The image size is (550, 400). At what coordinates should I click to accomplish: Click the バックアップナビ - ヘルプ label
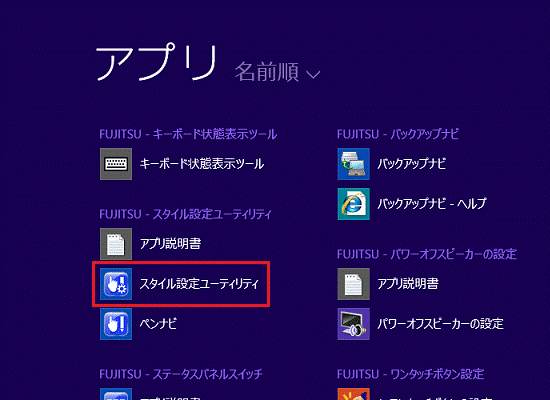pyautogui.click(x=432, y=204)
